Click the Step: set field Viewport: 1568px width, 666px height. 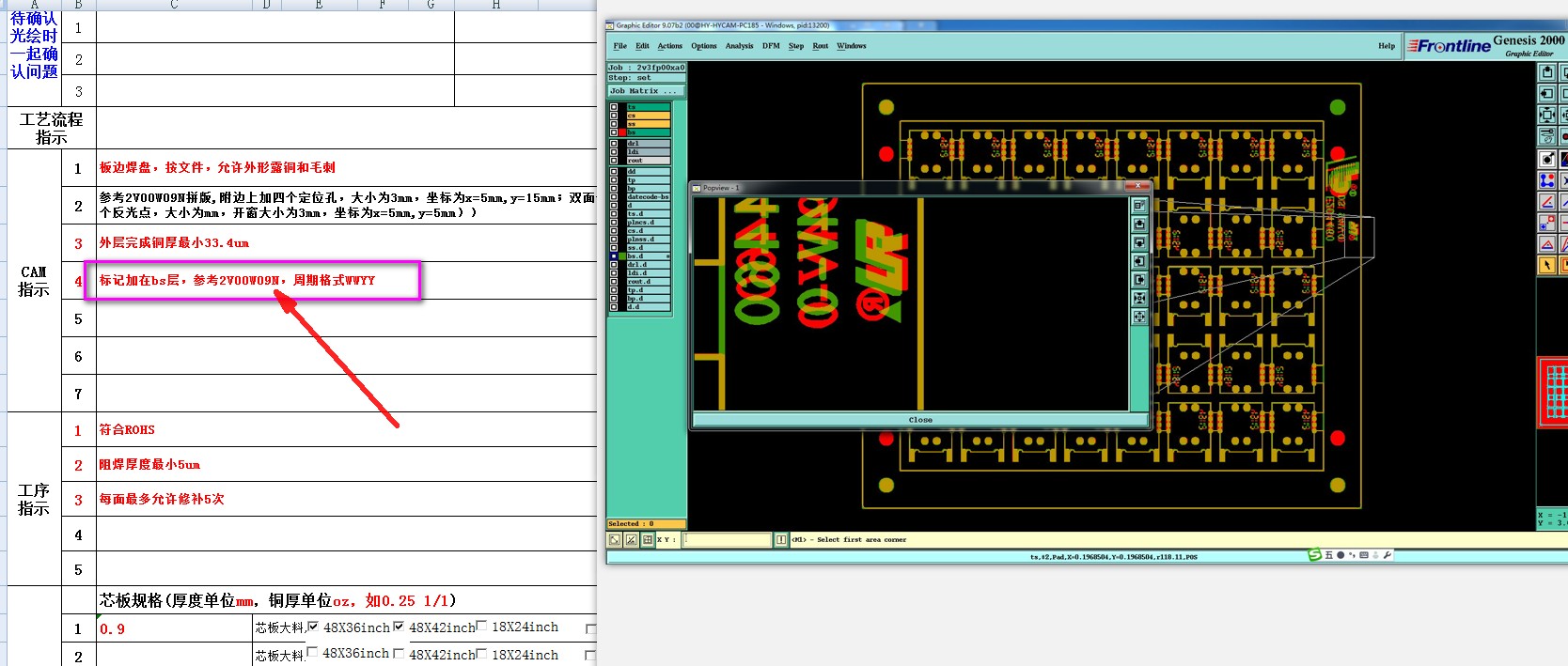tap(647, 78)
